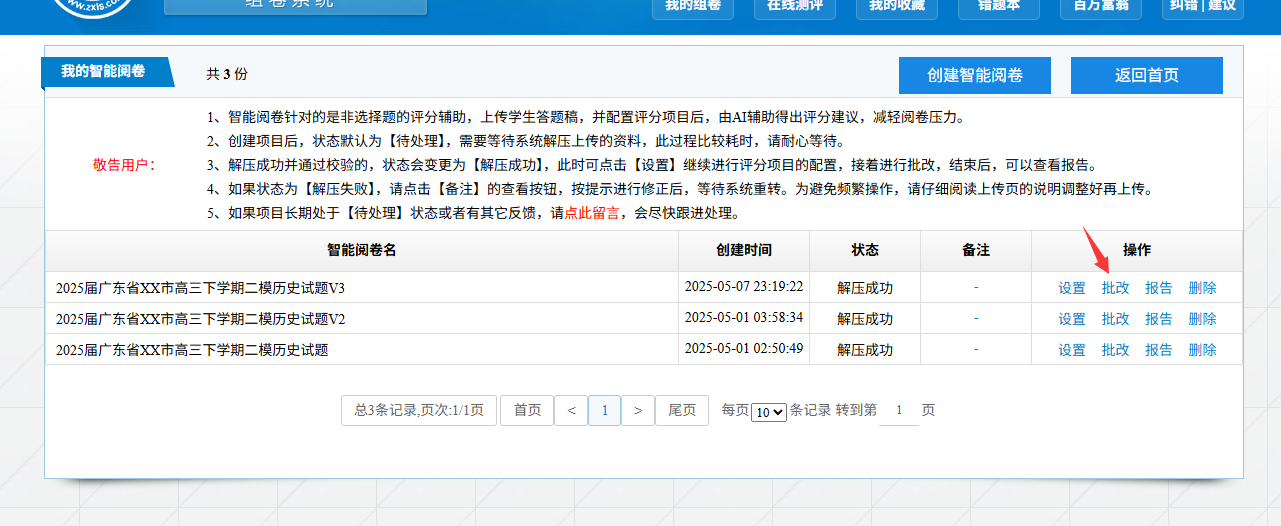Image resolution: width=1281 pixels, height=526 pixels.
Task: Open the 我的组卷 navigation tab
Action: pos(692,7)
